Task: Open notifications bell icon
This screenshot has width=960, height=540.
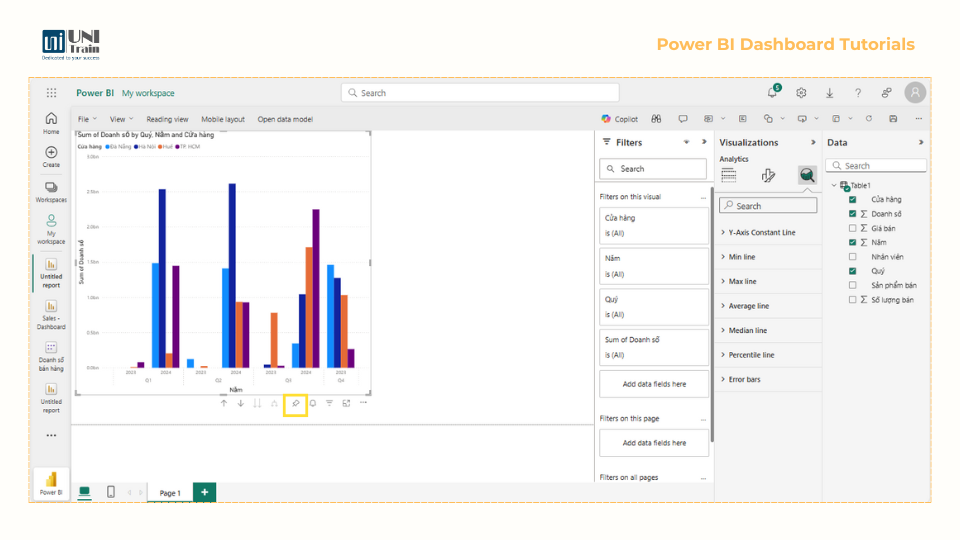Action: click(773, 92)
